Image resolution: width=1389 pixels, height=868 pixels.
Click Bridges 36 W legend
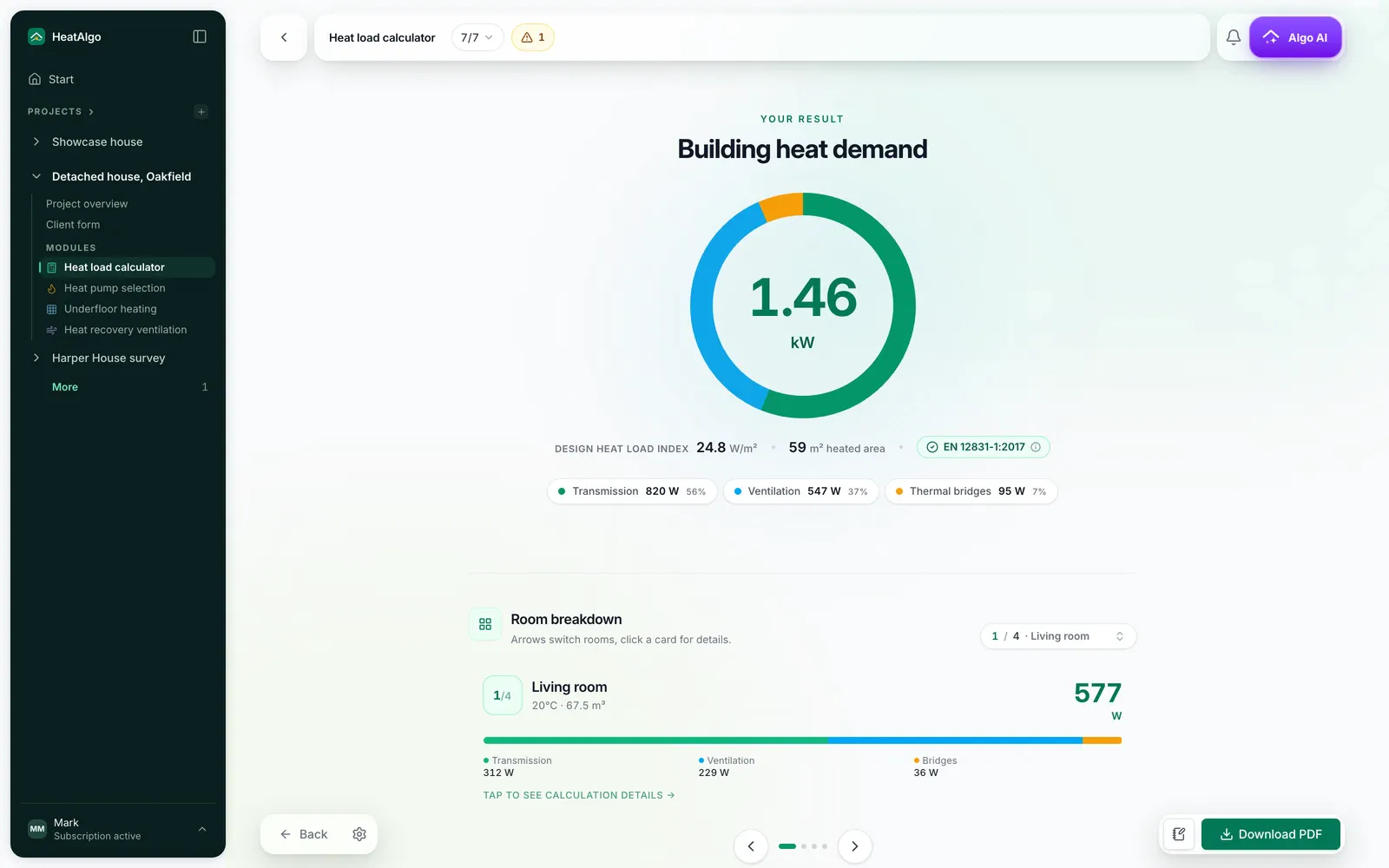[936, 766]
